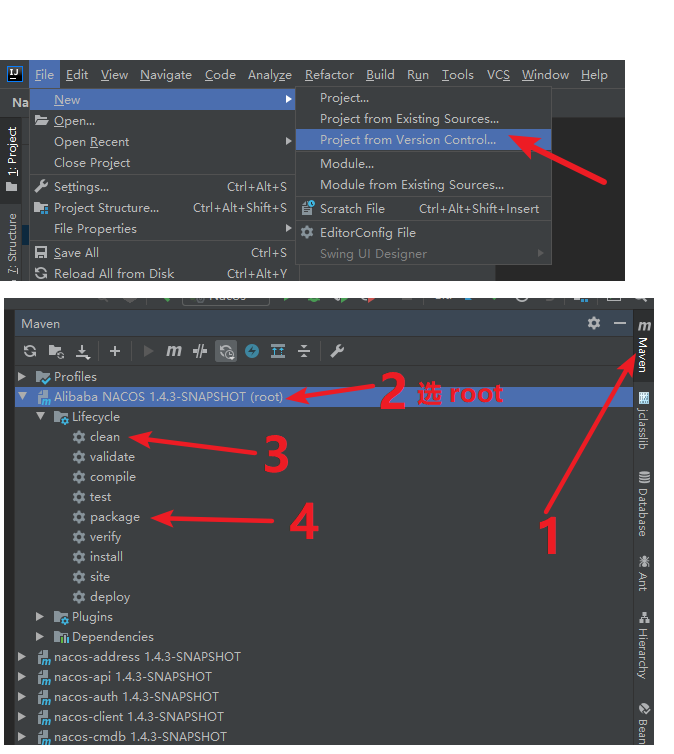Click Save All in File menu
Screen dimensions: 674x754
[162, 252]
